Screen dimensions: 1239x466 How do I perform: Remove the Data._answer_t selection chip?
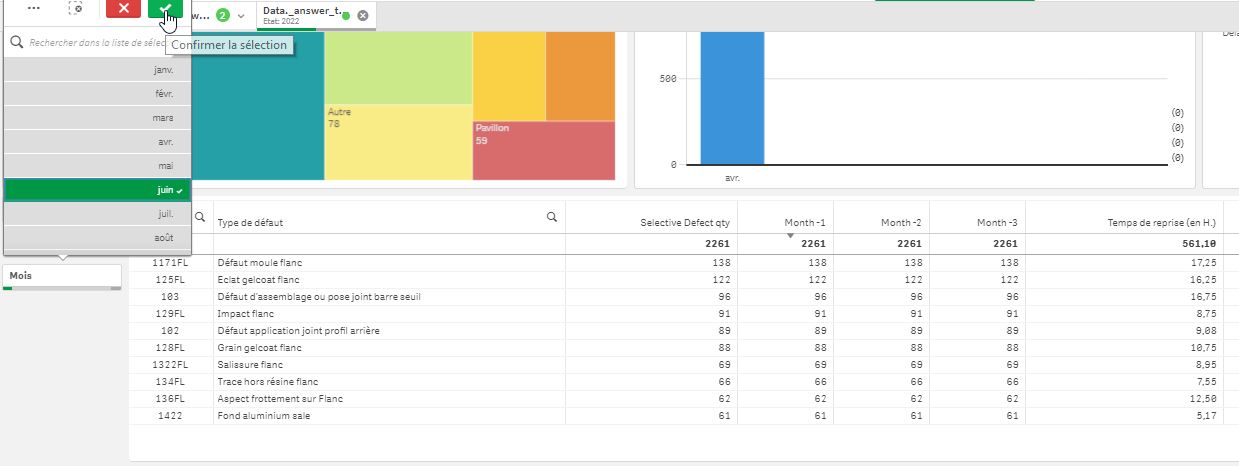pos(362,15)
